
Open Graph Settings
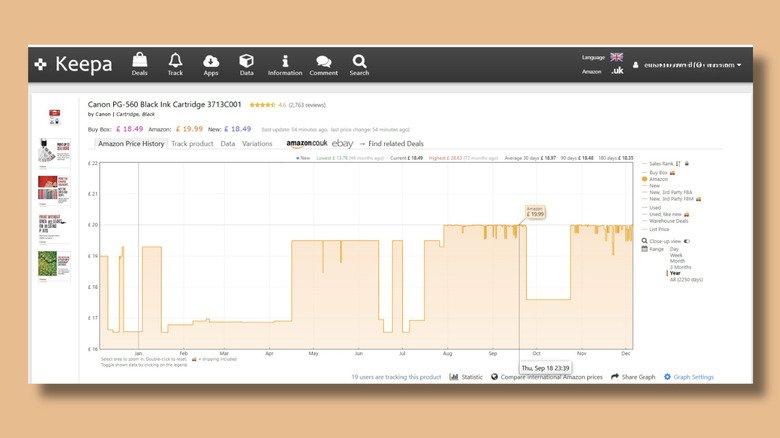[689, 377]
